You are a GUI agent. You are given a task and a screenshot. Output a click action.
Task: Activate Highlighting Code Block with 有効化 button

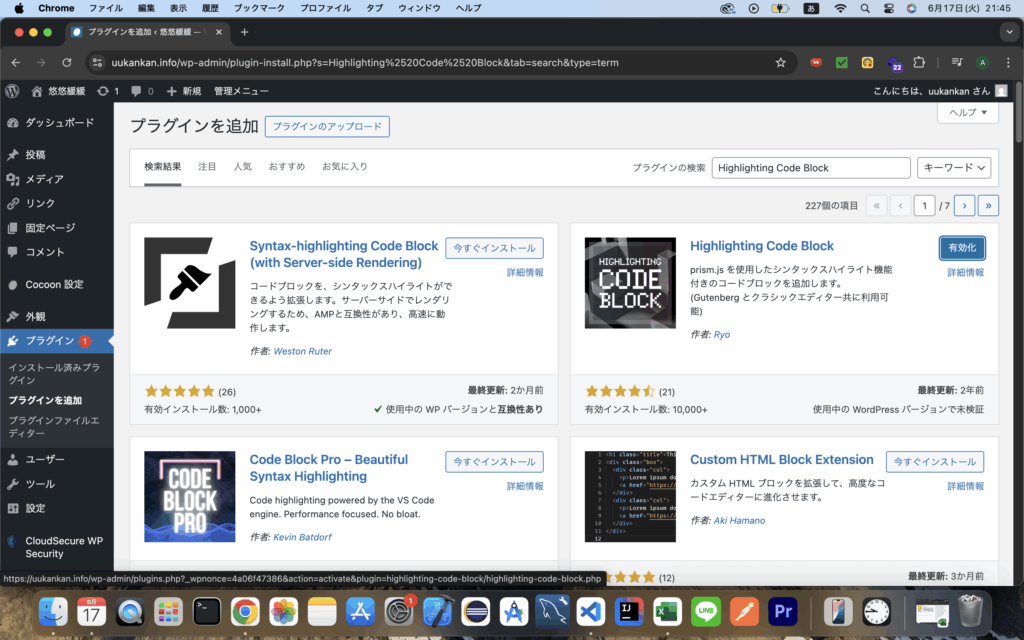coord(962,248)
